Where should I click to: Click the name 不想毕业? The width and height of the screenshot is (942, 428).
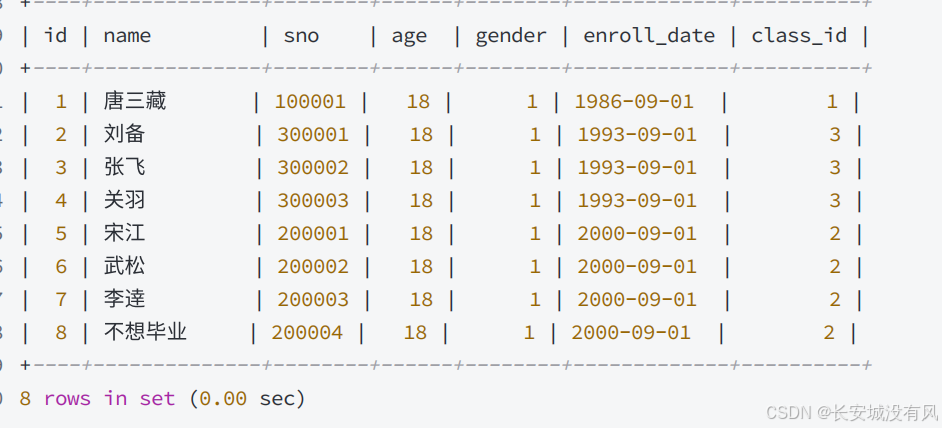[x=145, y=332]
